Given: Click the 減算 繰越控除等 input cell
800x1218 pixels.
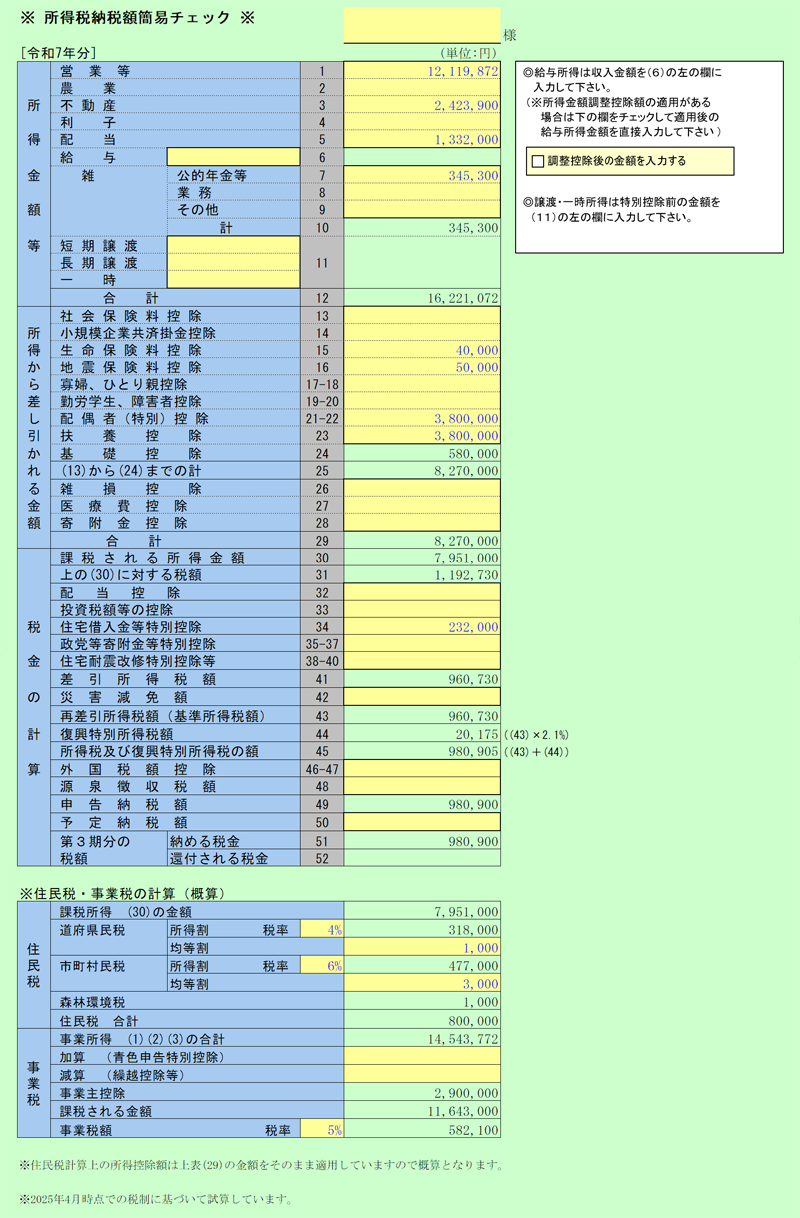Looking at the screenshot, I should [422, 1074].
